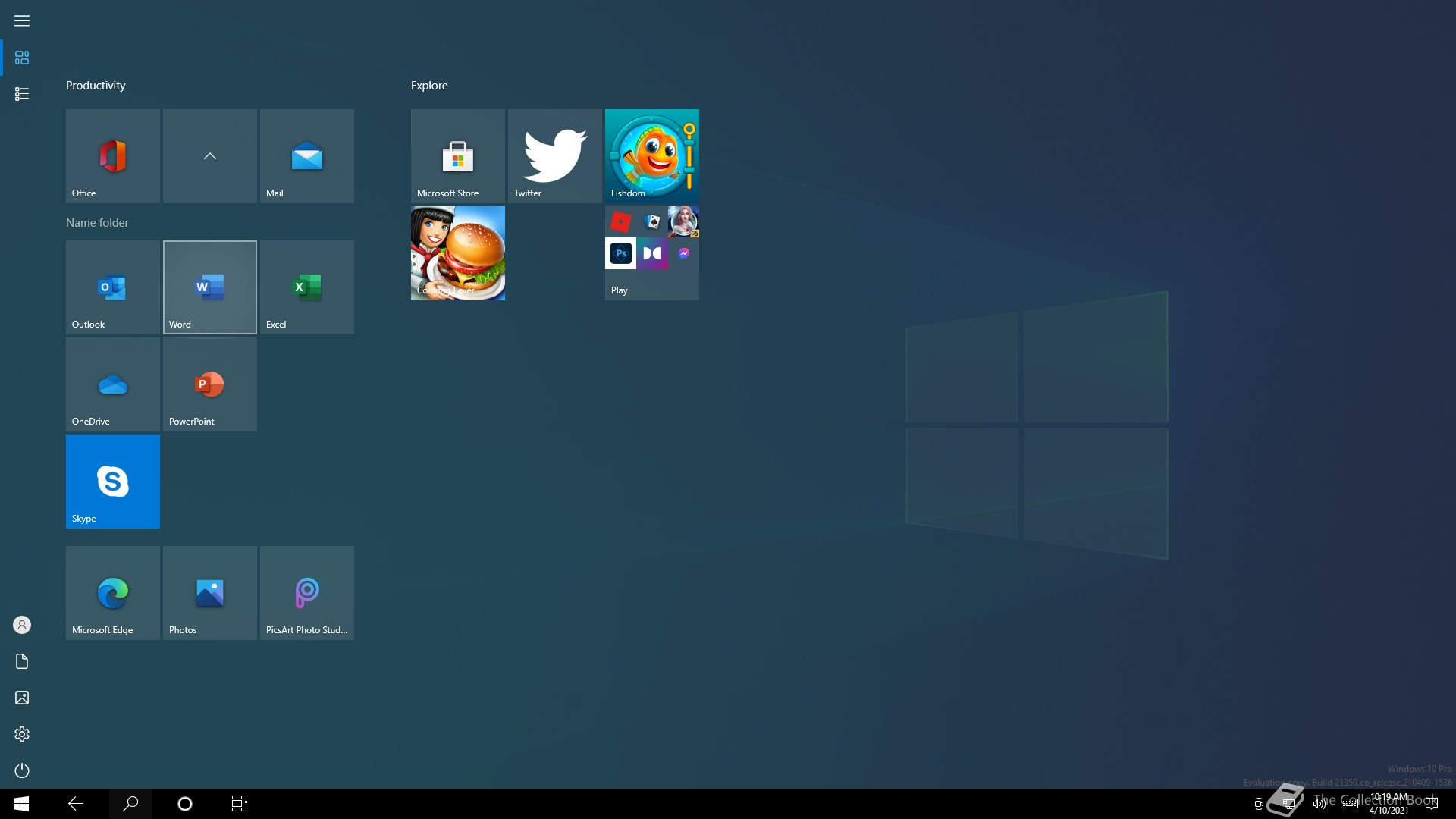Open the OneDrive tile
1456x819 pixels.
pyautogui.click(x=112, y=384)
